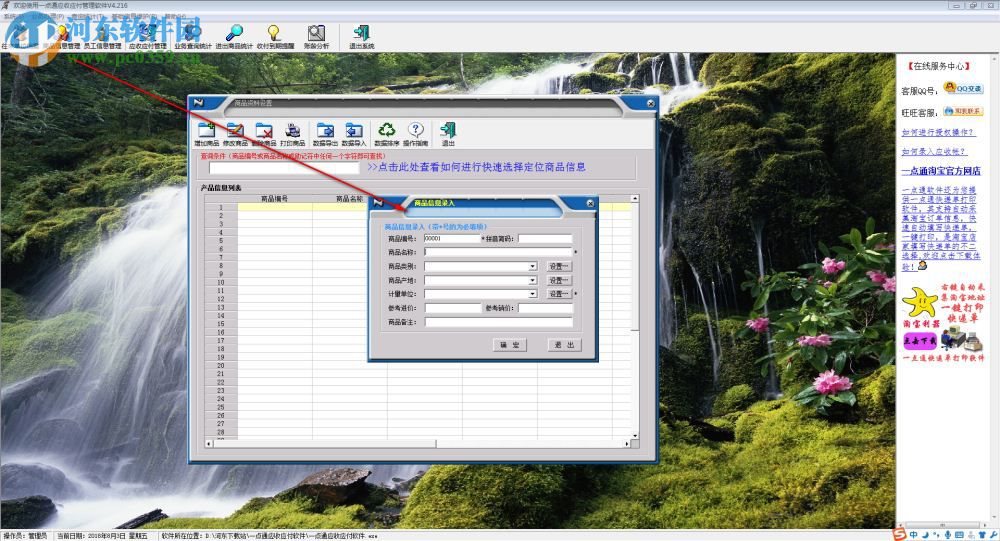
Task: Open 进出商品统计 magnifier icon in main toolbar
Action: pos(234,37)
